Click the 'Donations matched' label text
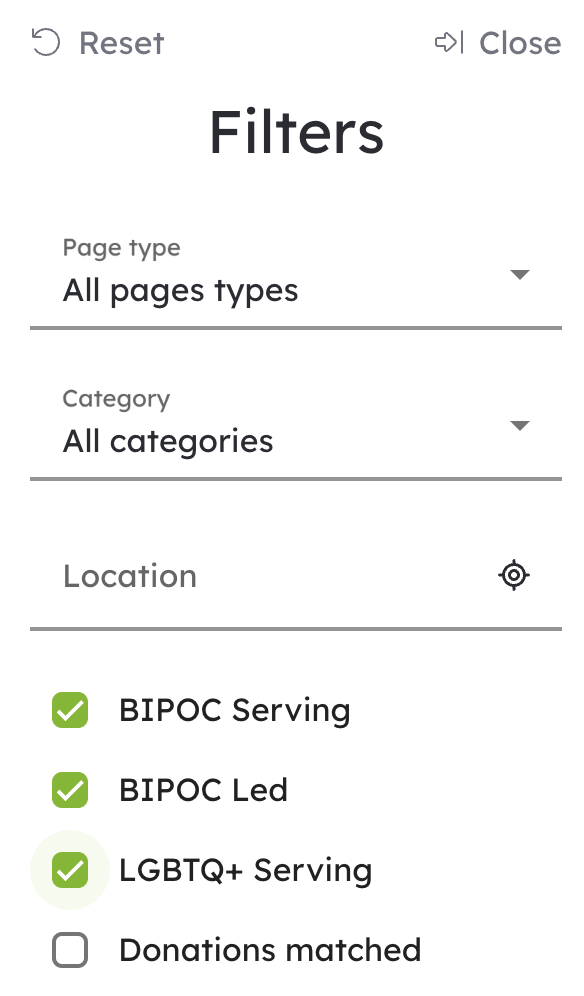The image size is (584, 996). point(270,950)
